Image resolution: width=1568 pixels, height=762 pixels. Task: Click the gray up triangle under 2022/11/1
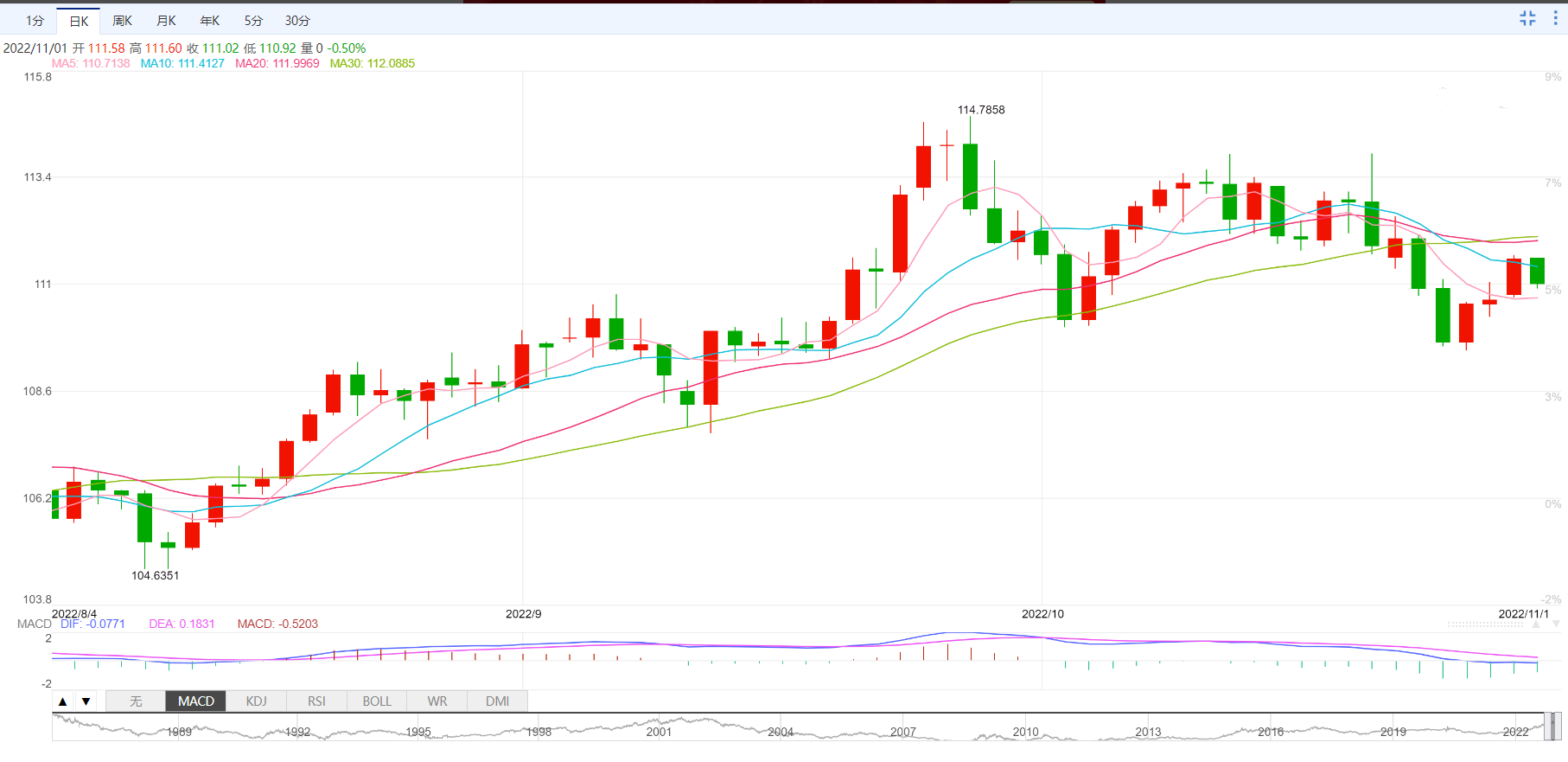(x=1536, y=624)
